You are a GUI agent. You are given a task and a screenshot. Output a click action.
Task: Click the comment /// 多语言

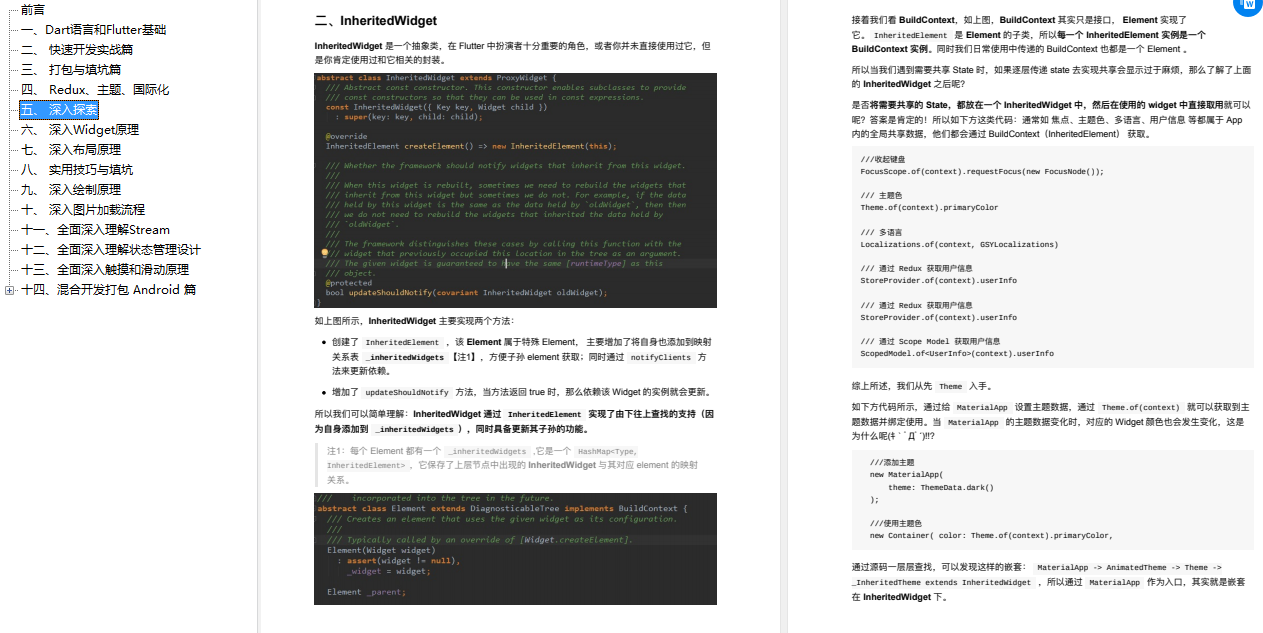pyautogui.click(x=881, y=232)
